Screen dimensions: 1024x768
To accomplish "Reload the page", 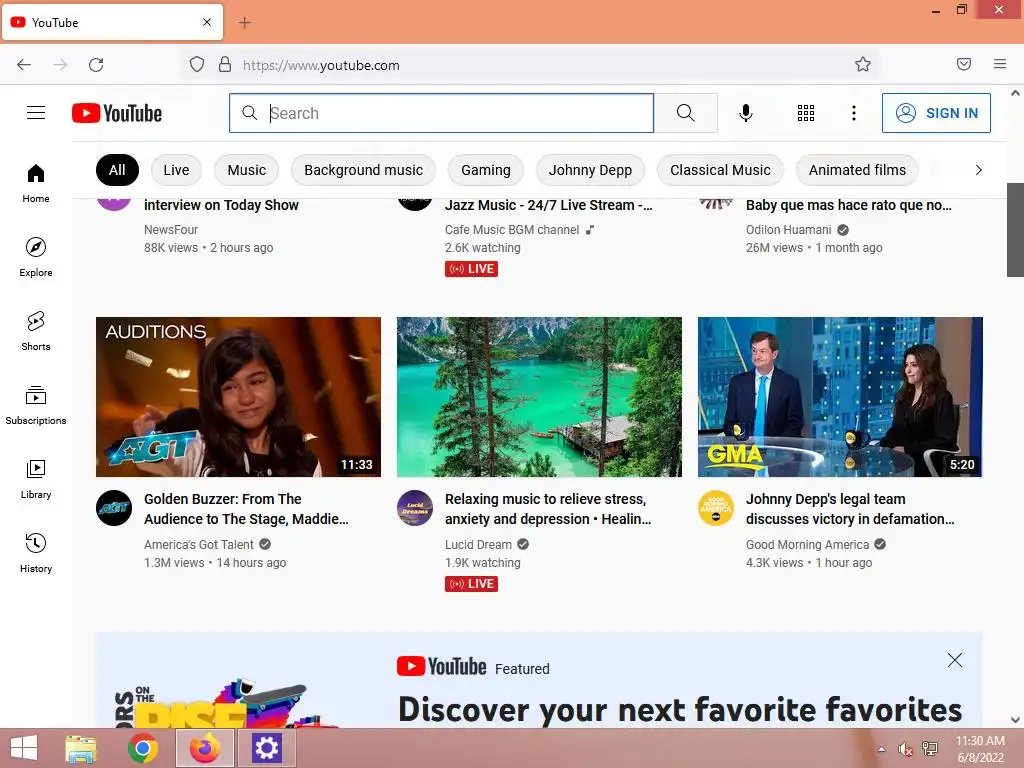I will (96, 65).
